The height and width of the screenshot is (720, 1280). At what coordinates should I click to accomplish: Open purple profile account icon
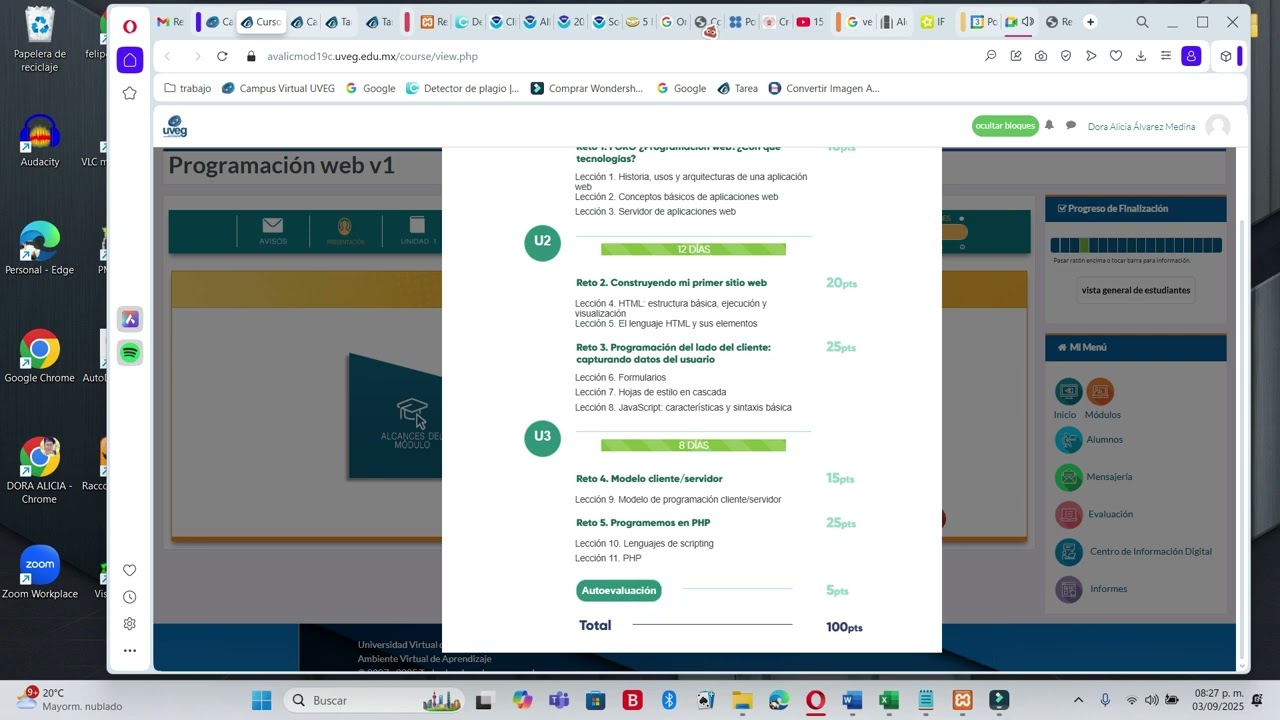(x=1191, y=56)
